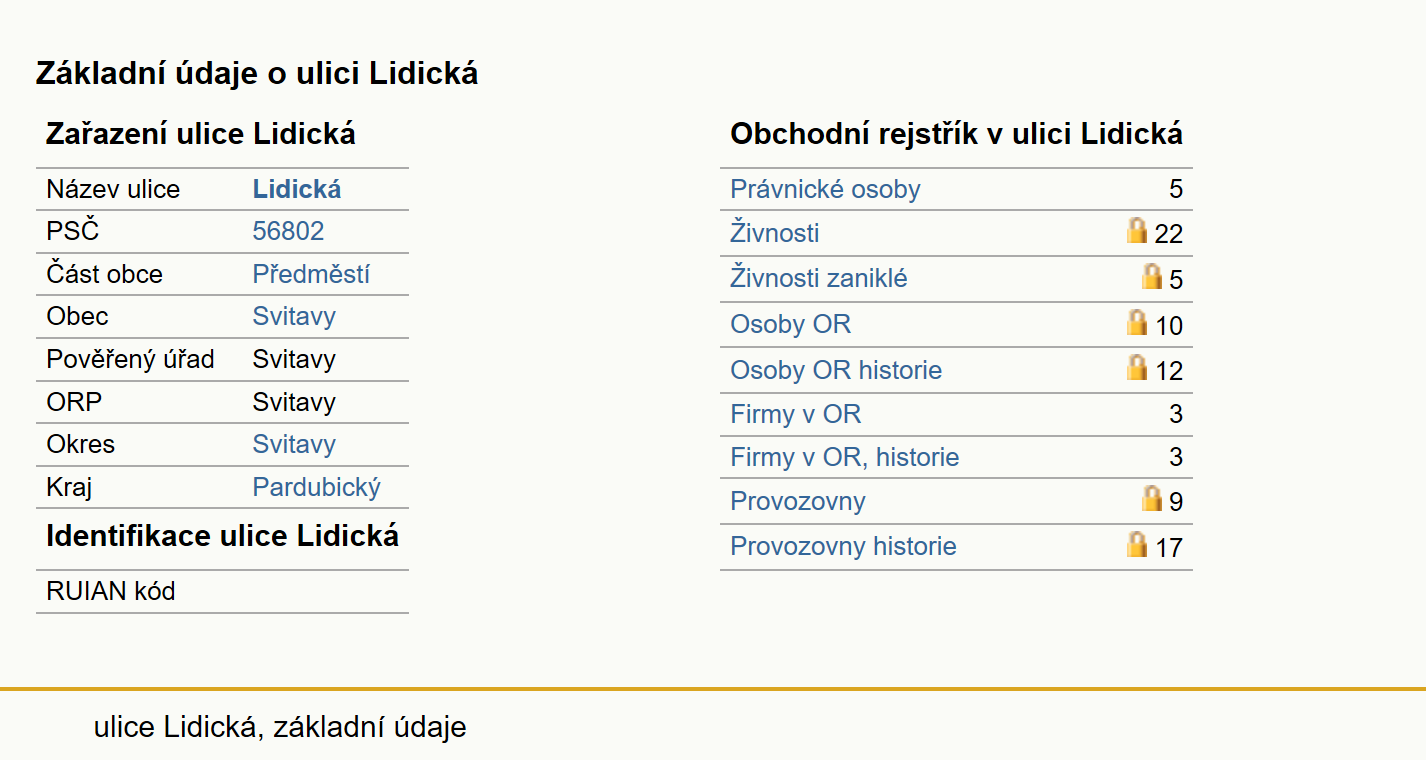The height and width of the screenshot is (760, 1426).
Task: Click the lock icon beside Provozovny count
Action: [x=1152, y=498]
